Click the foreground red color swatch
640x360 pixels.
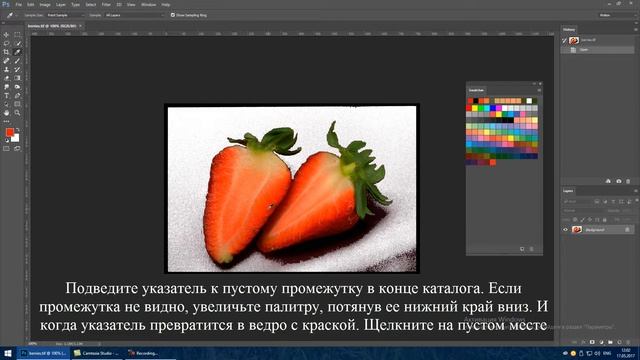9,132
